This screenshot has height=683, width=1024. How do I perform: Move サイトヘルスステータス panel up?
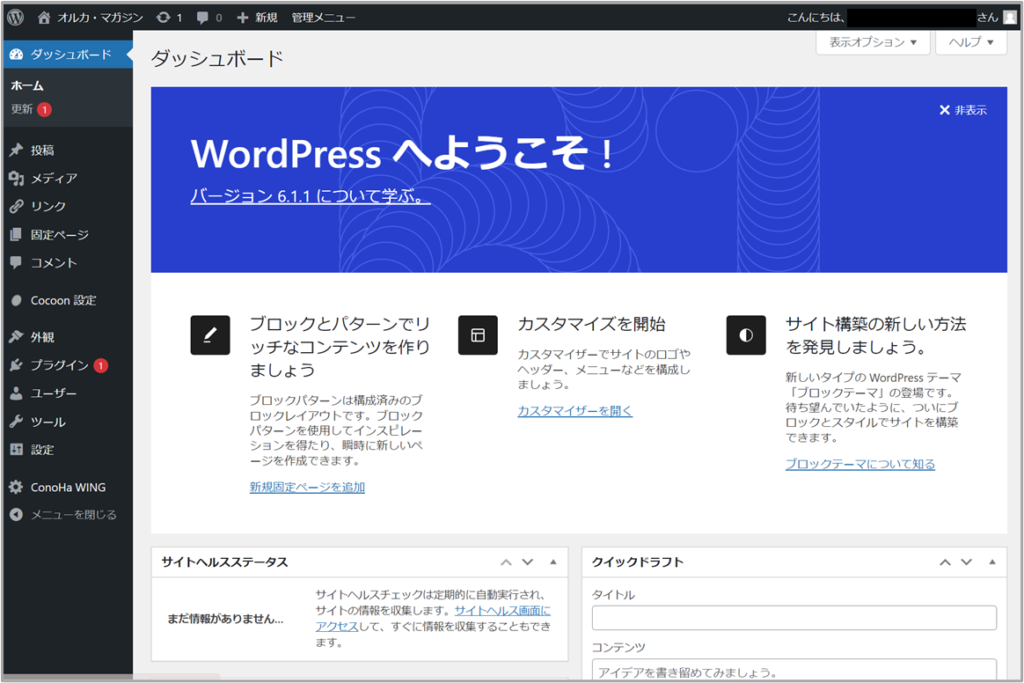(506, 562)
